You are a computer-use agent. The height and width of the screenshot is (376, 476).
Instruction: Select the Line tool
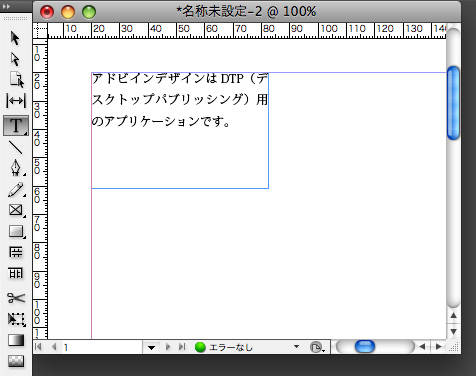pyautogui.click(x=16, y=147)
